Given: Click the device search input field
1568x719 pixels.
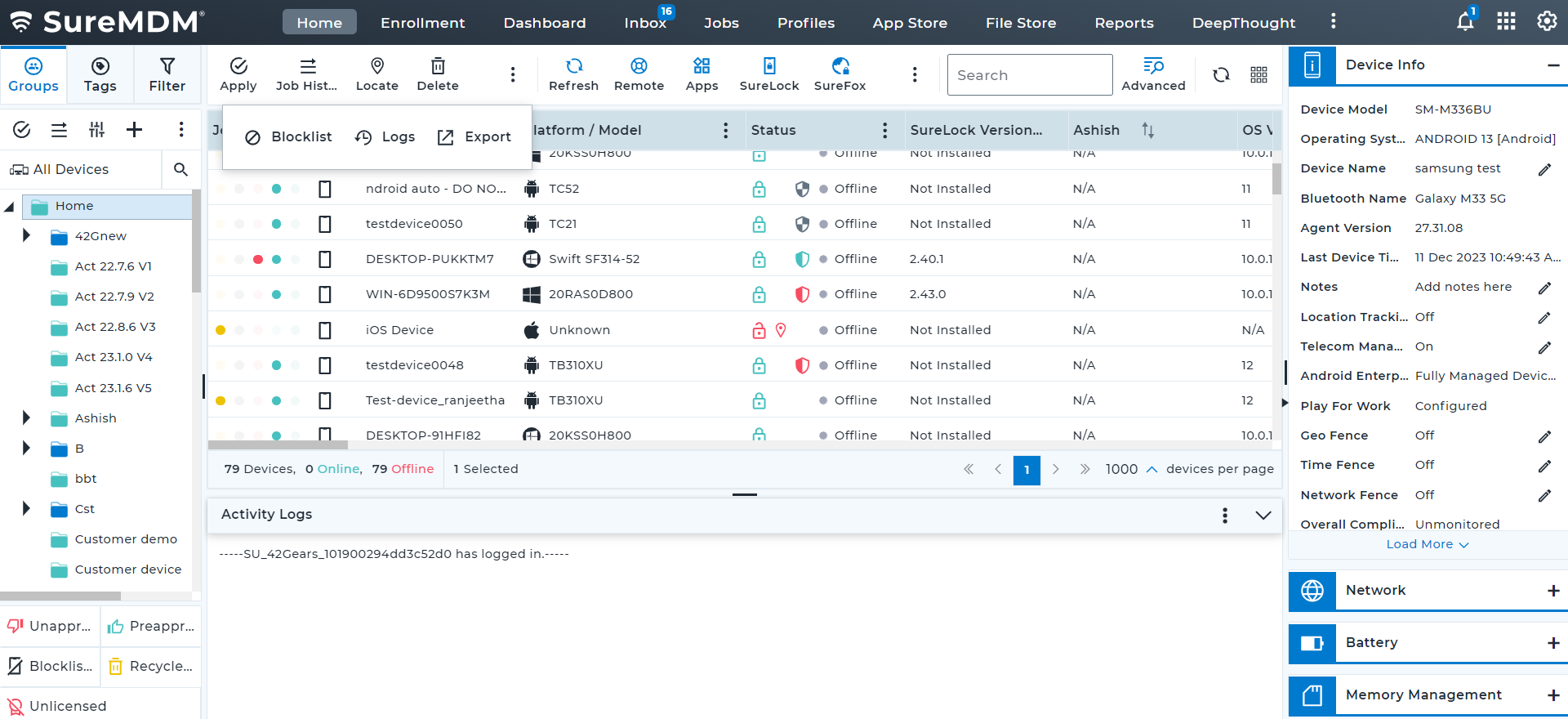Looking at the screenshot, I should [1030, 75].
